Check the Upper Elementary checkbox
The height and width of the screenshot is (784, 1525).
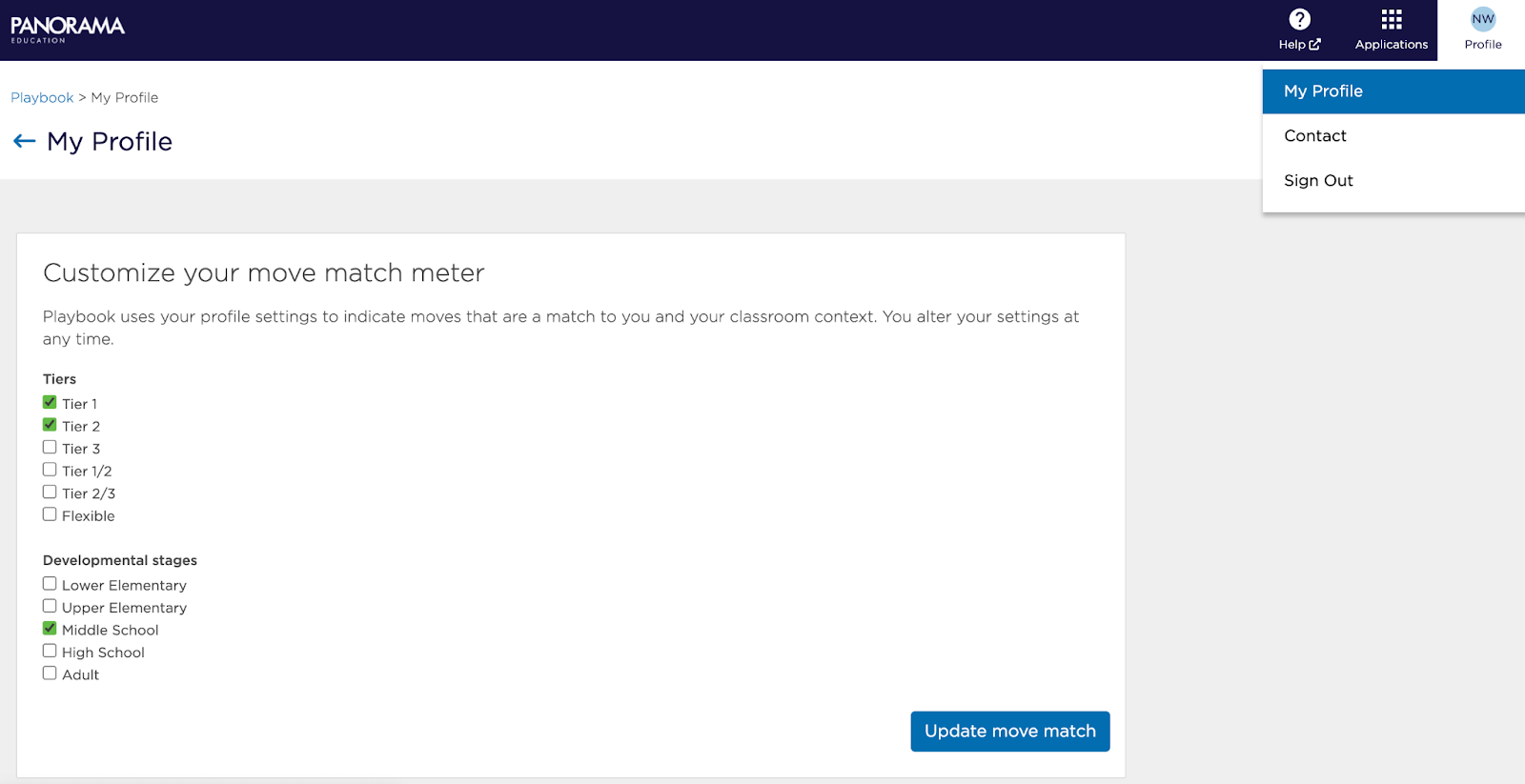click(50, 606)
